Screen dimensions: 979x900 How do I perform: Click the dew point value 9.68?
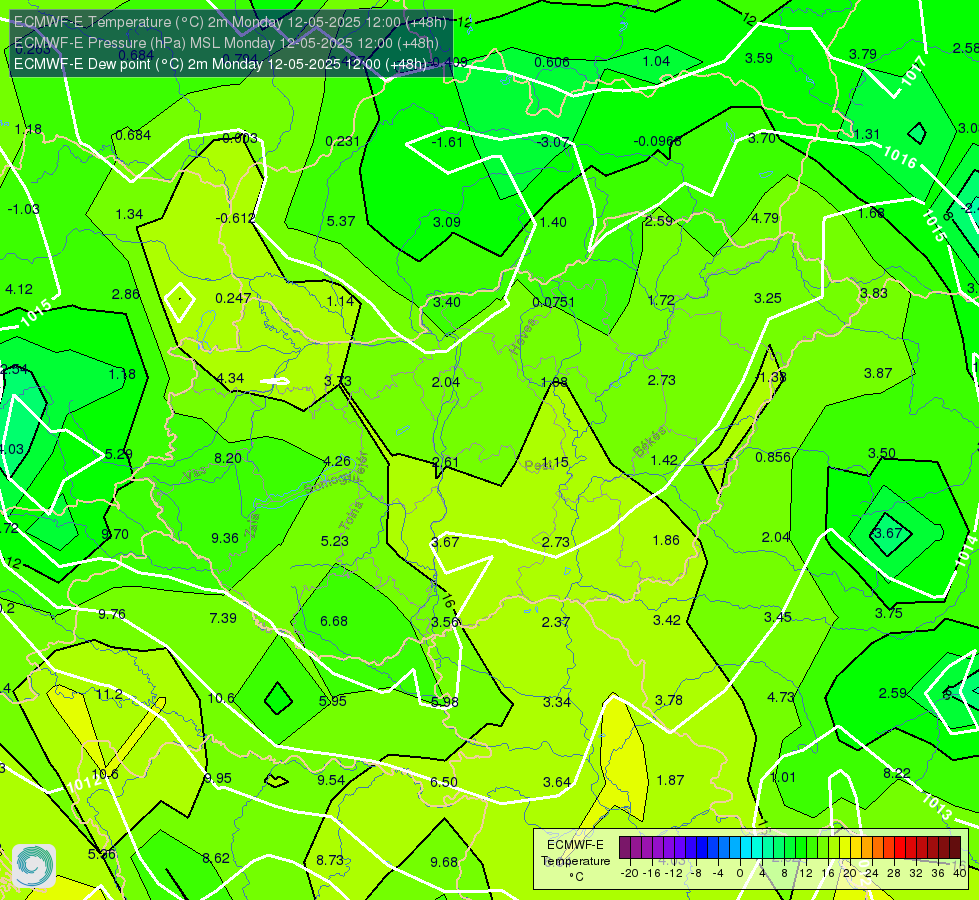(444, 862)
